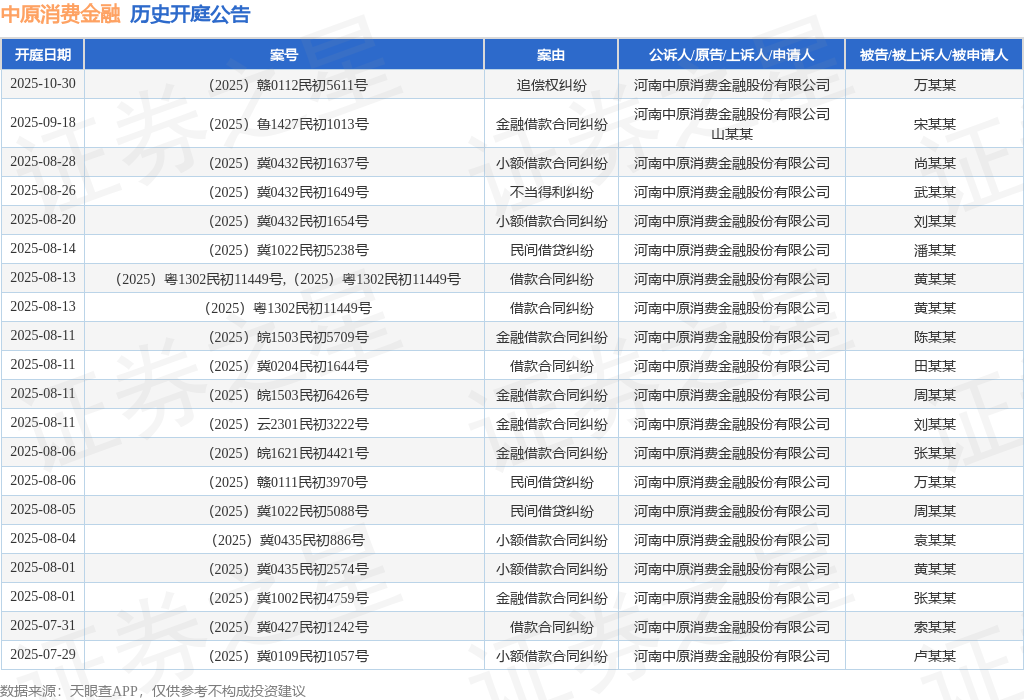The height and width of the screenshot is (700, 1024).
Task: Click defendant 索某某
Action: click(x=935, y=627)
